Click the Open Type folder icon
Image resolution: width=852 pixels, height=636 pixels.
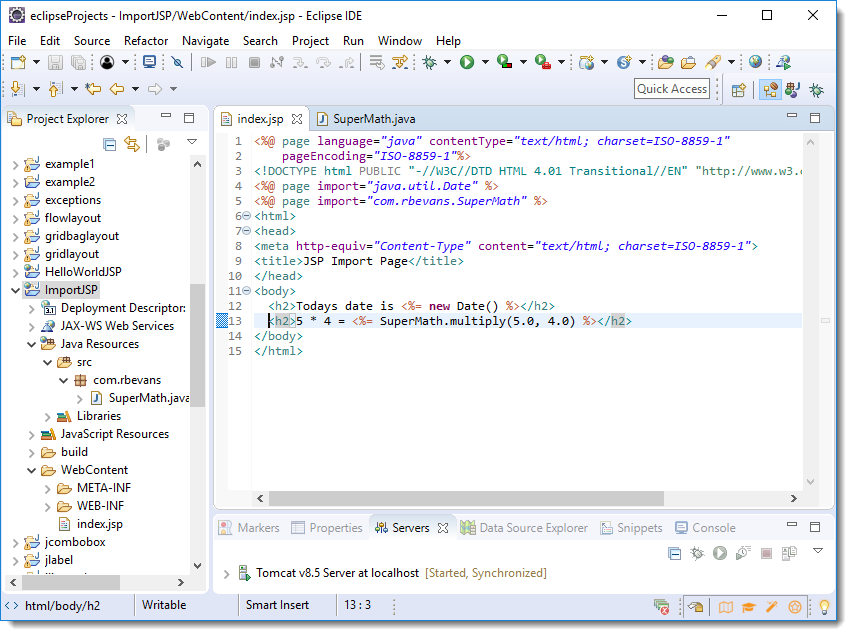pyautogui.click(x=665, y=63)
